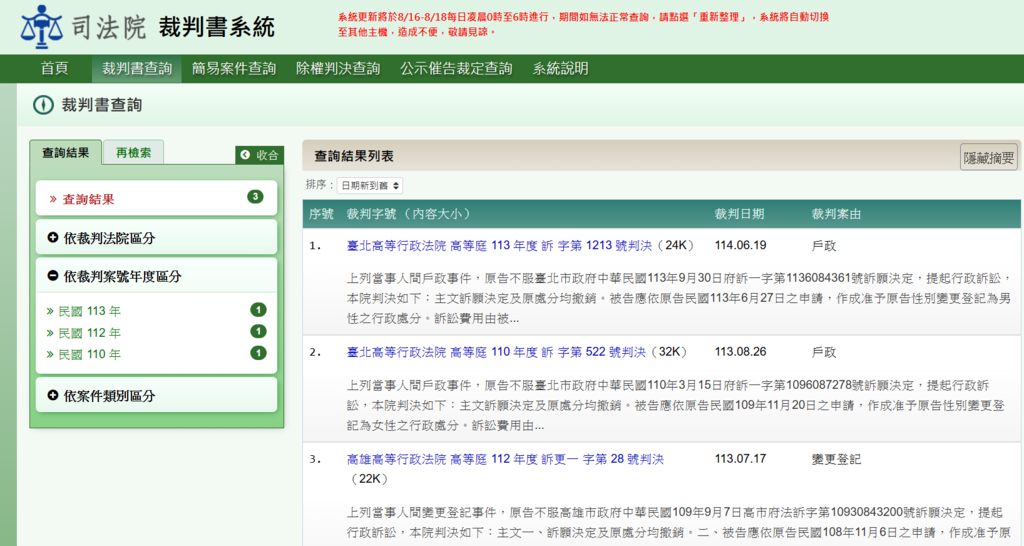Expand the 依案件類別區分 section
The image size is (1024, 546).
pos(157,395)
